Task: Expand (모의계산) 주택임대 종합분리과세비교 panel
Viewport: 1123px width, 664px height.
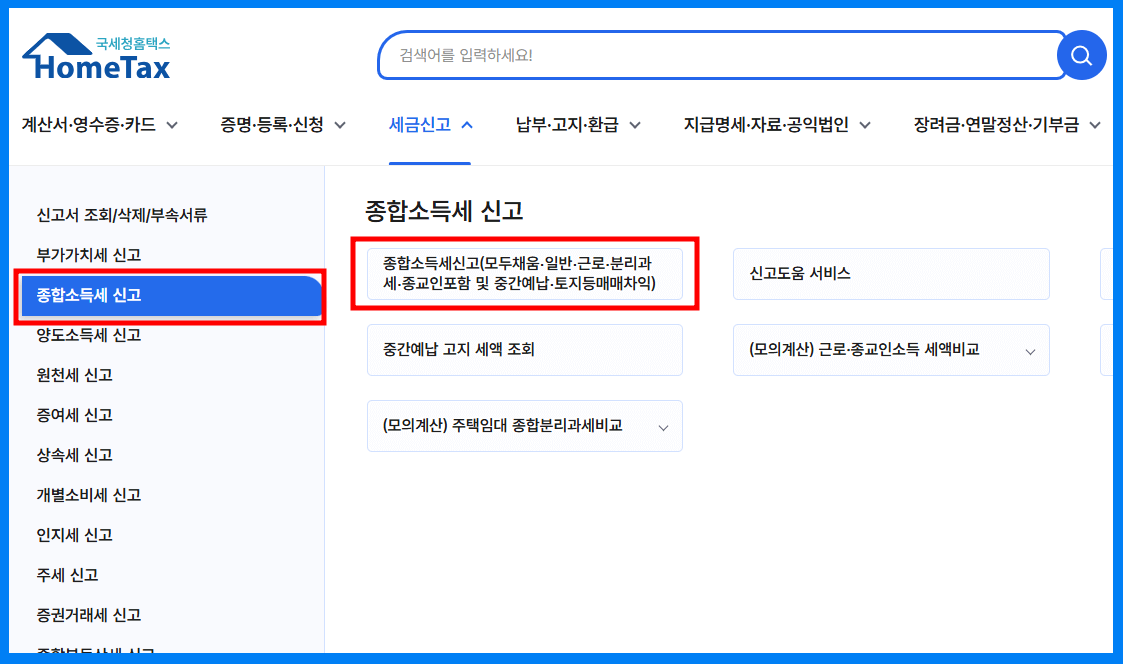Action: (525, 425)
